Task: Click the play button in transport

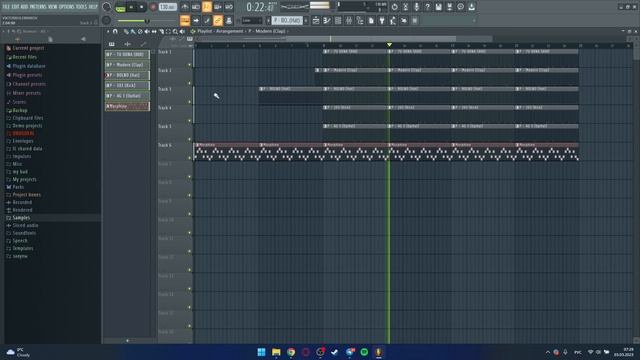Action: [x=131, y=7]
